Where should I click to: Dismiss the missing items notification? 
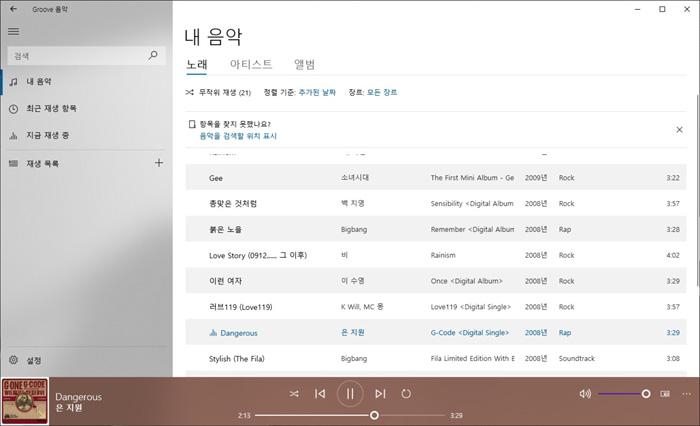(x=679, y=129)
